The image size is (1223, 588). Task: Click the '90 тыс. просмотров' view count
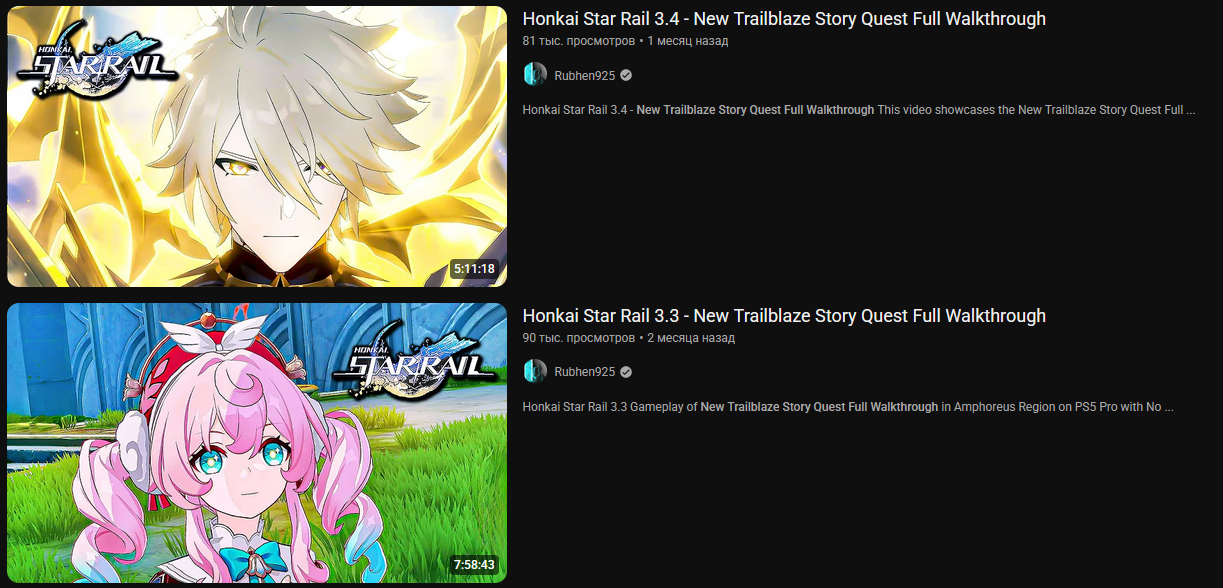578,338
